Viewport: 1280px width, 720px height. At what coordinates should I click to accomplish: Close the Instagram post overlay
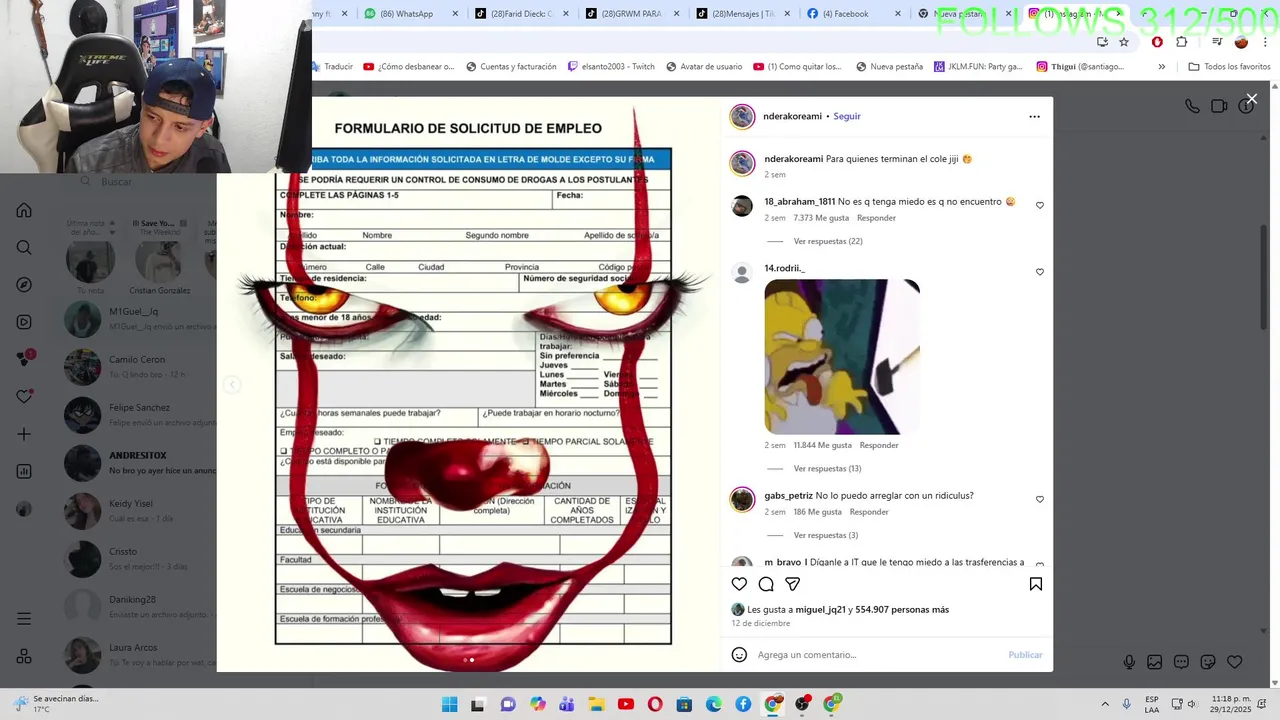click(1251, 99)
